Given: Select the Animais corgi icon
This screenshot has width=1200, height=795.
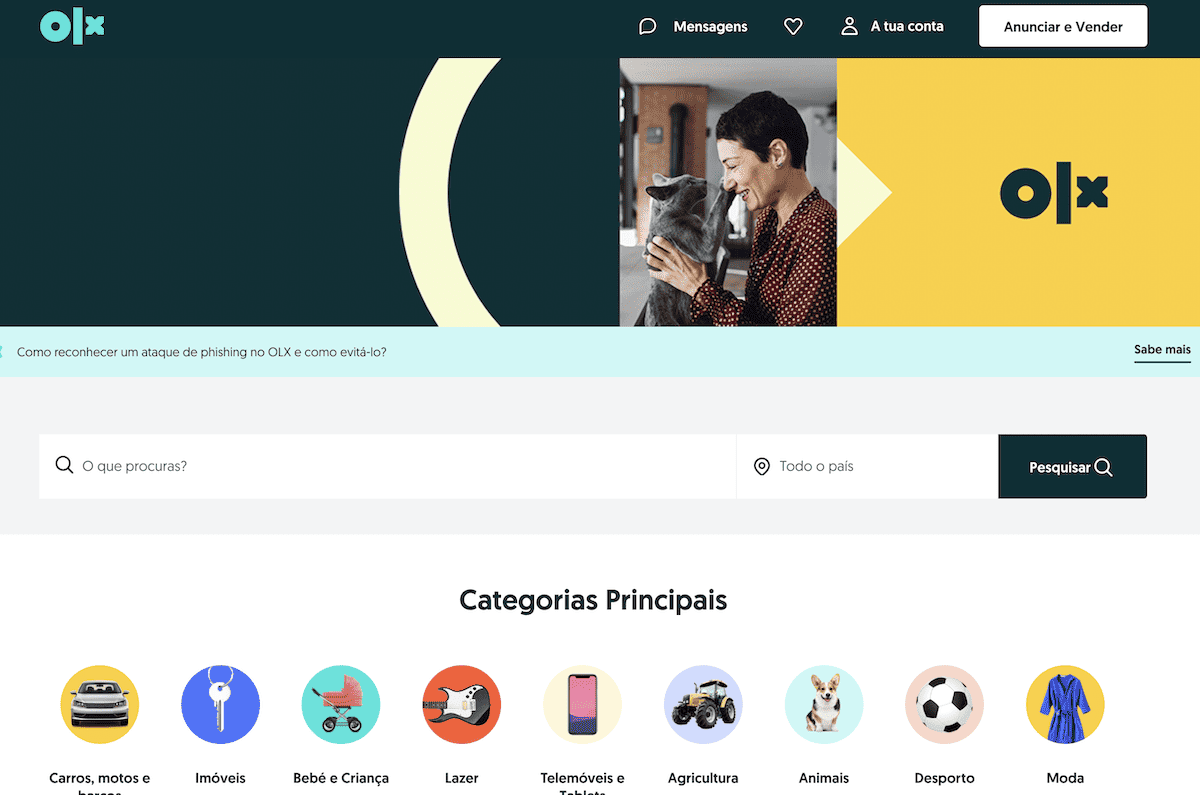Looking at the screenshot, I should click(x=824, y=705).
